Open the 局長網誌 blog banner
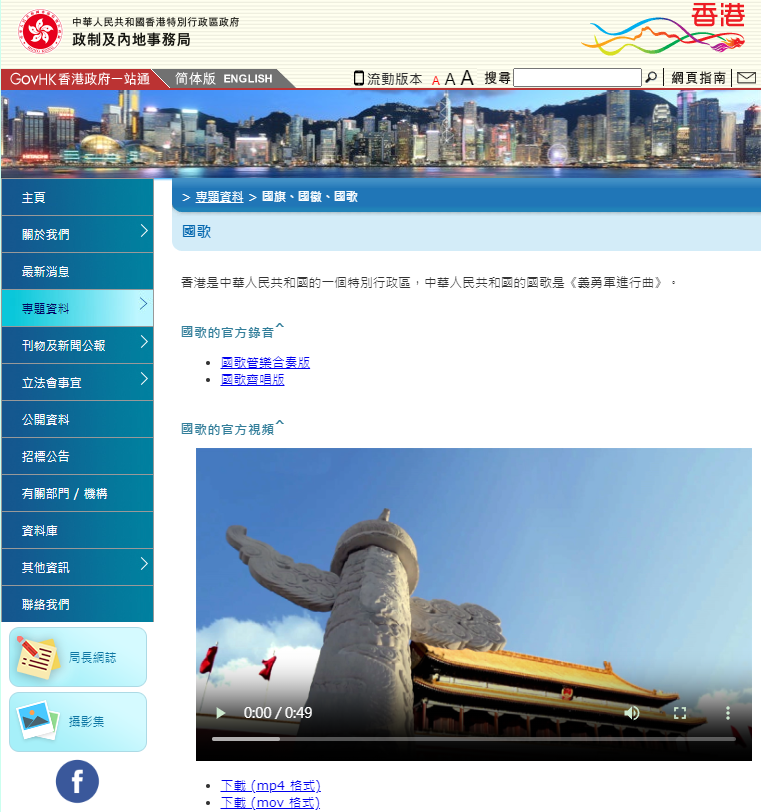 pyautogui.click(x=78, y=657)
